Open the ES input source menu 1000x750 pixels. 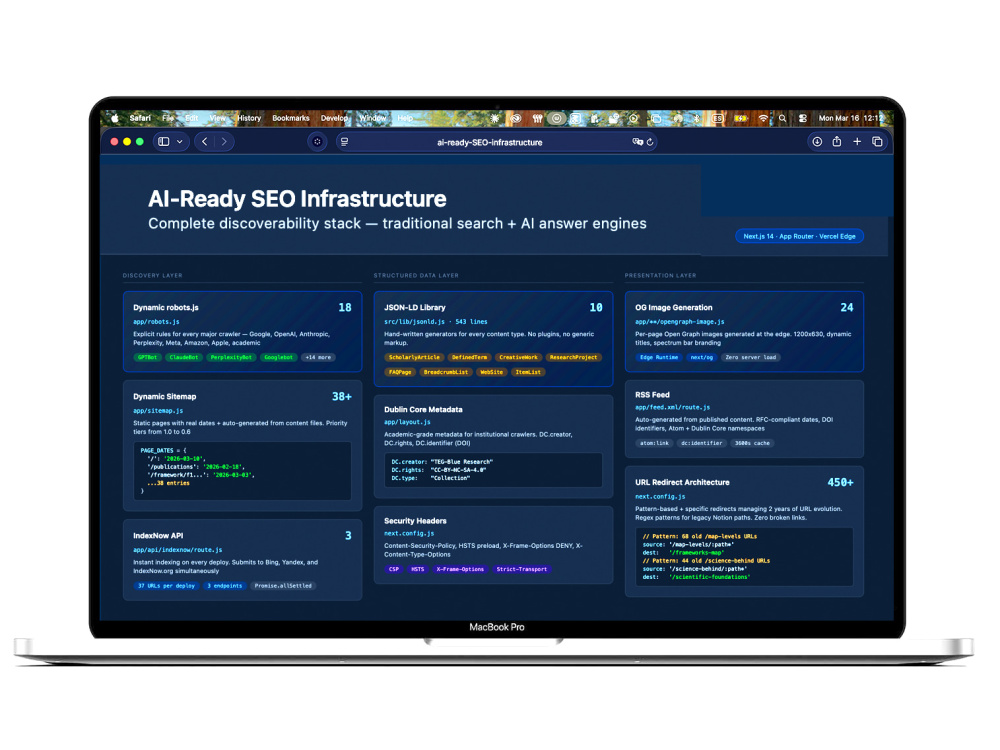[x=717, y=118]
